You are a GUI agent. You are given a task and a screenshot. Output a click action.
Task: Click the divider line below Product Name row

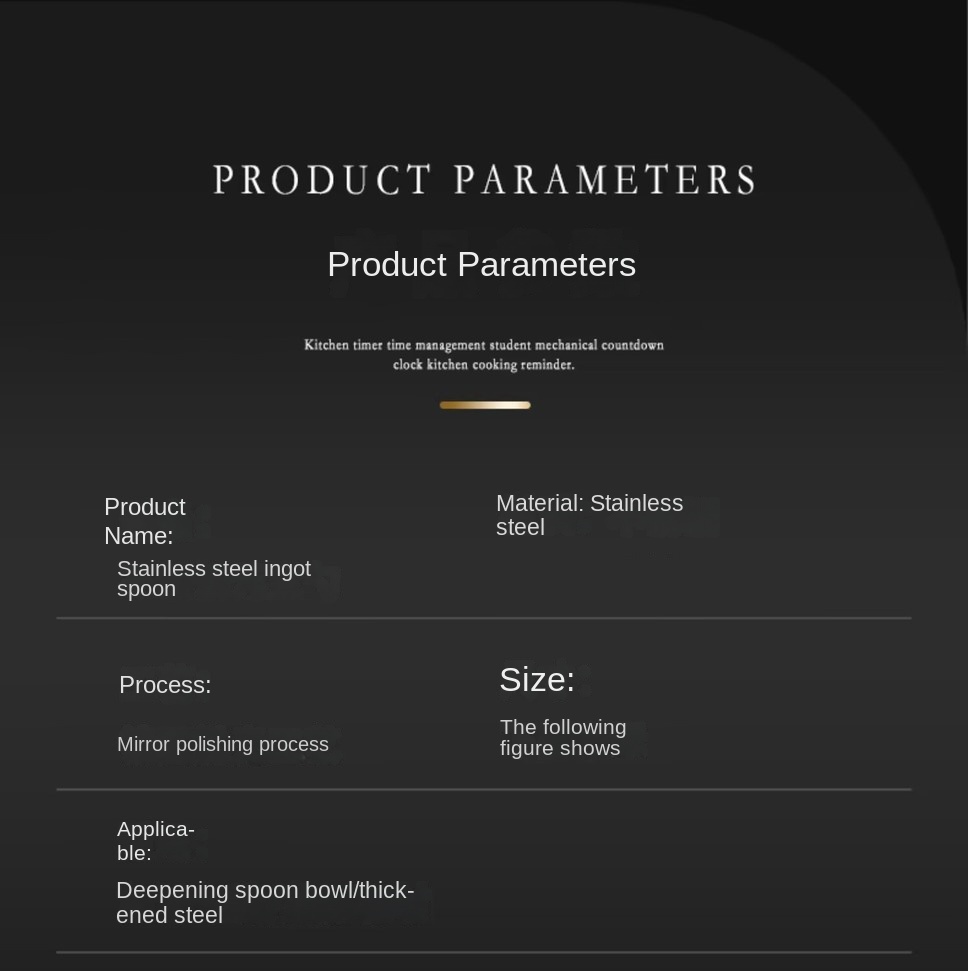pos(483,618)
